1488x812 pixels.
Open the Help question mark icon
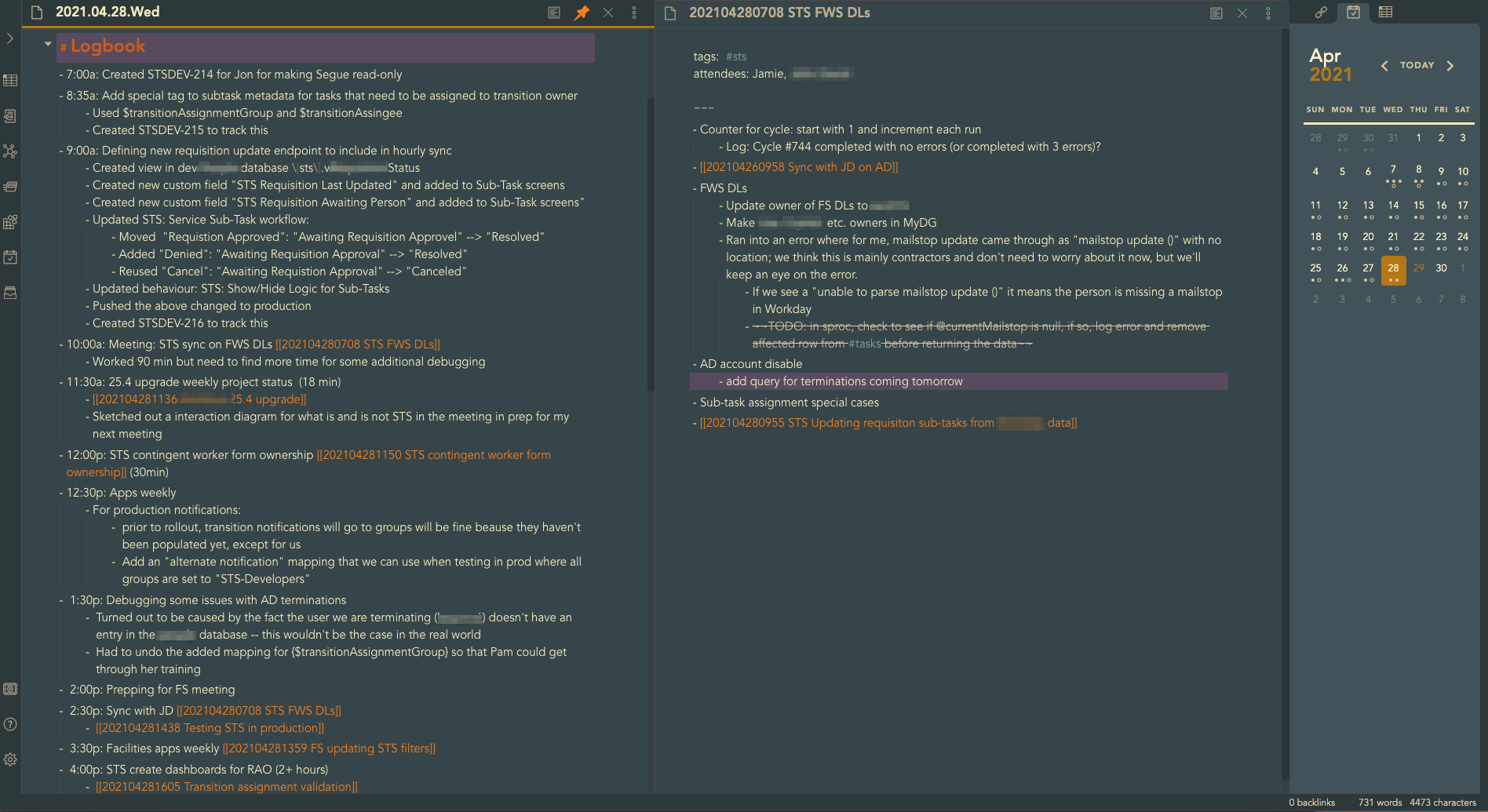(x=10, y=725)
